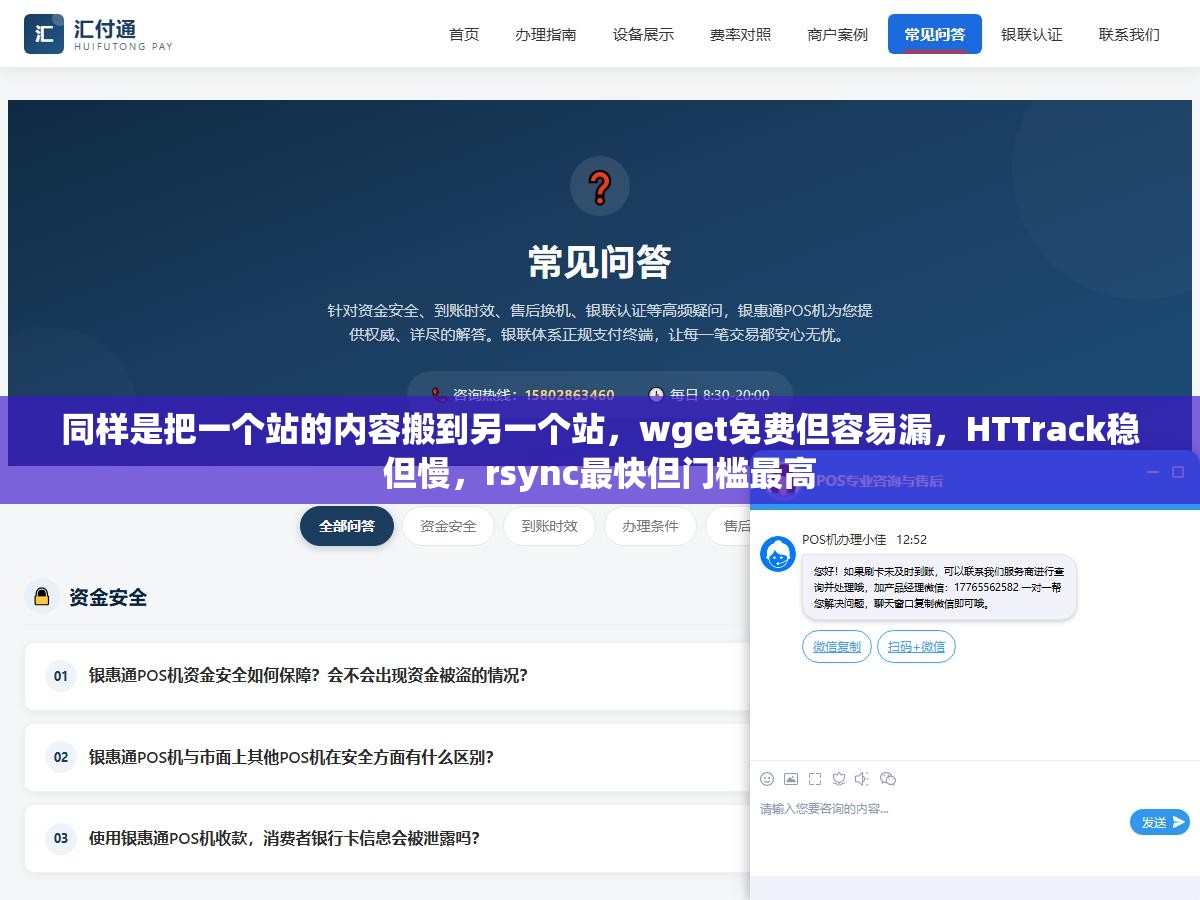Click the lock icon beside 资金安全 heading
Image resolution: width=1200 pixels, height=900 pixels.
pyautogui.click(x=42, y=597)
